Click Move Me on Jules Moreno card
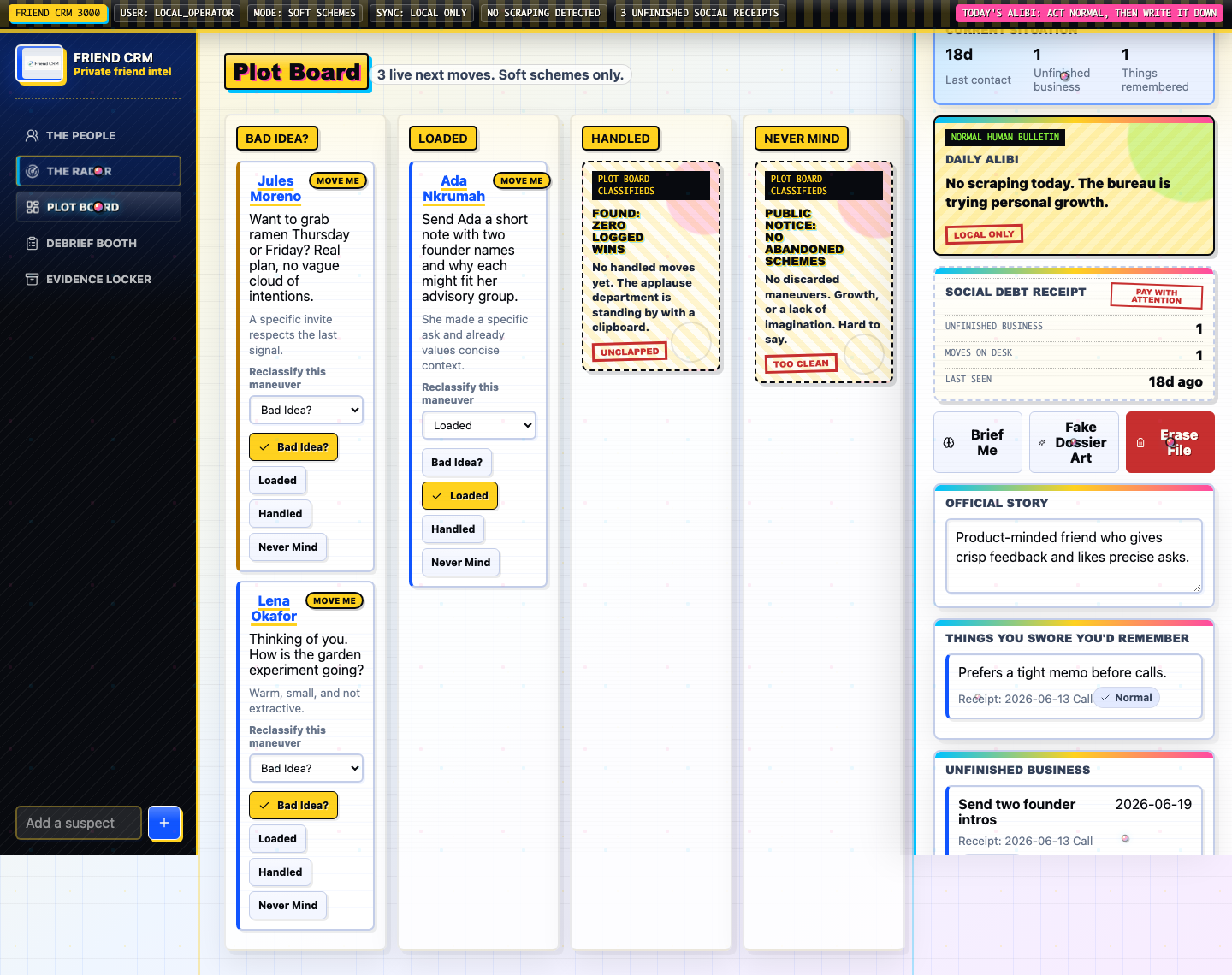1232x975 pixels. point(337,180)
